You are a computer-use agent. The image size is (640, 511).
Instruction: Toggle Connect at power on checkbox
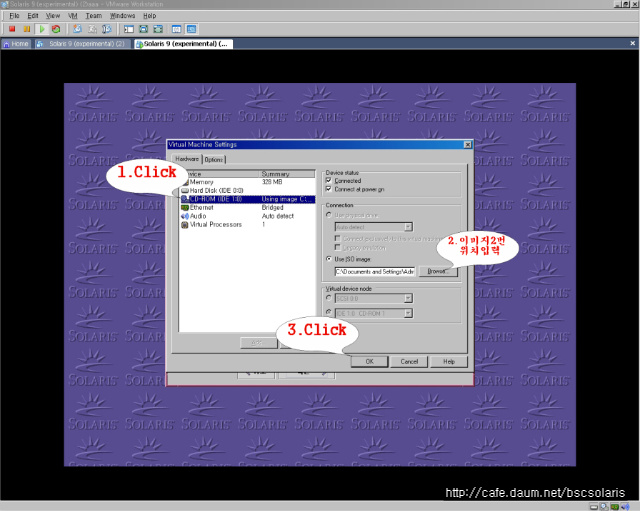[x=329, y=189]
